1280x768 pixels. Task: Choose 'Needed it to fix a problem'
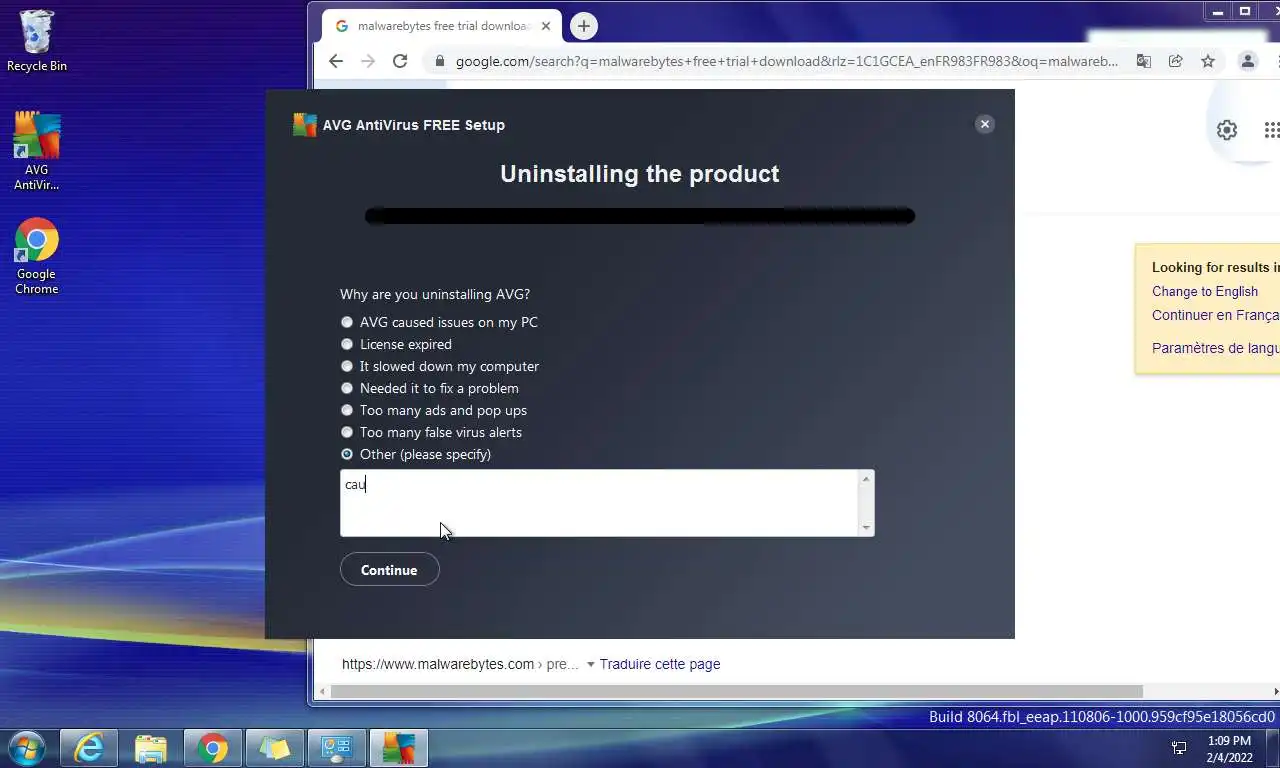tap(347, 388)
